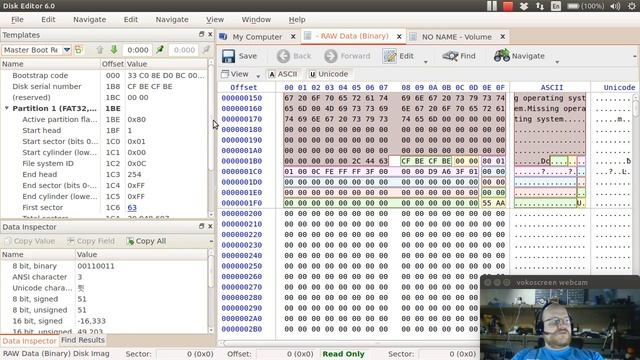Click the green pin beside the 0:000 field
This screenshot has height=360, width=640.
160,50
